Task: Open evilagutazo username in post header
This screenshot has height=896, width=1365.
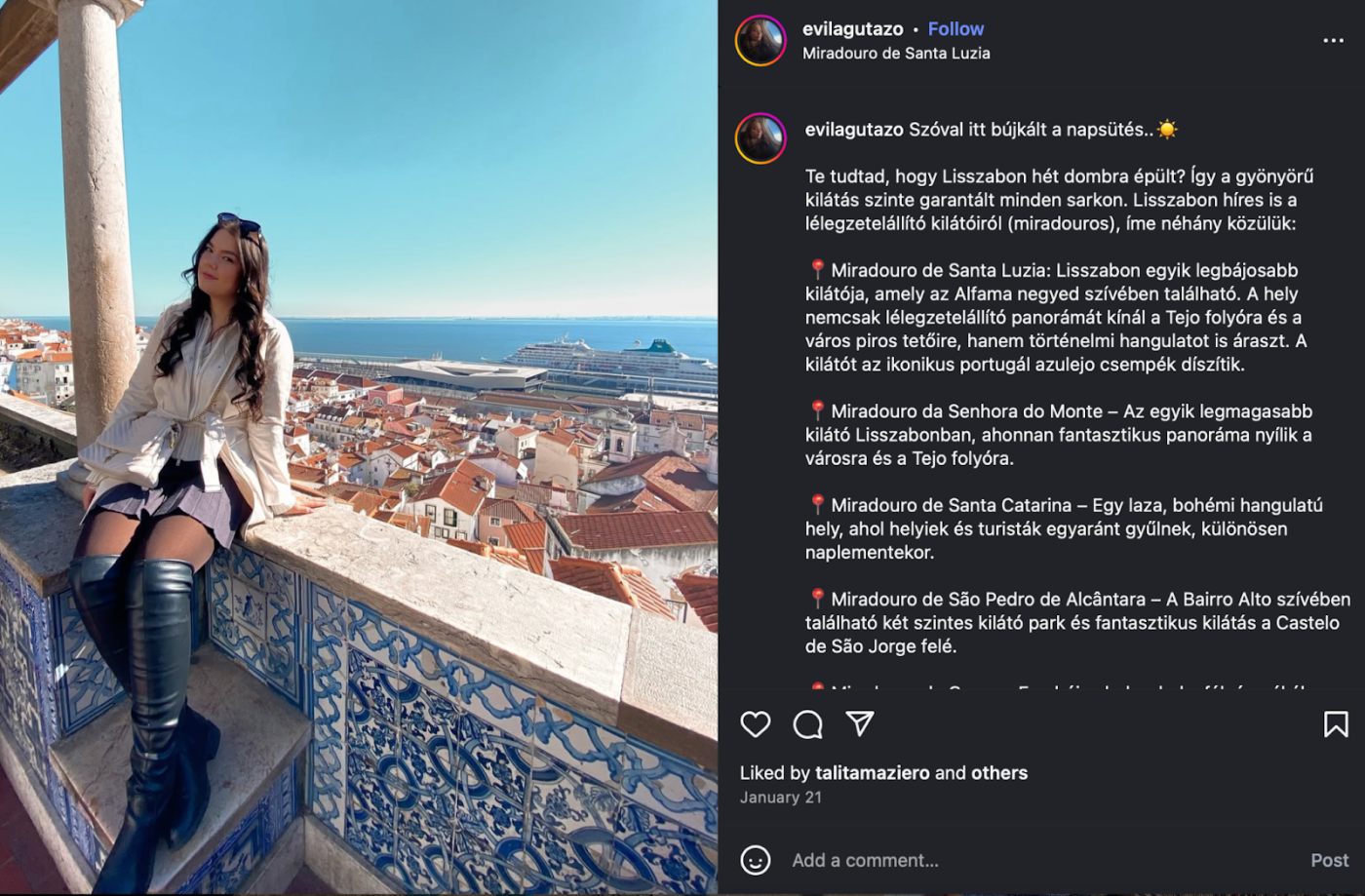Action: pos(852,29)
